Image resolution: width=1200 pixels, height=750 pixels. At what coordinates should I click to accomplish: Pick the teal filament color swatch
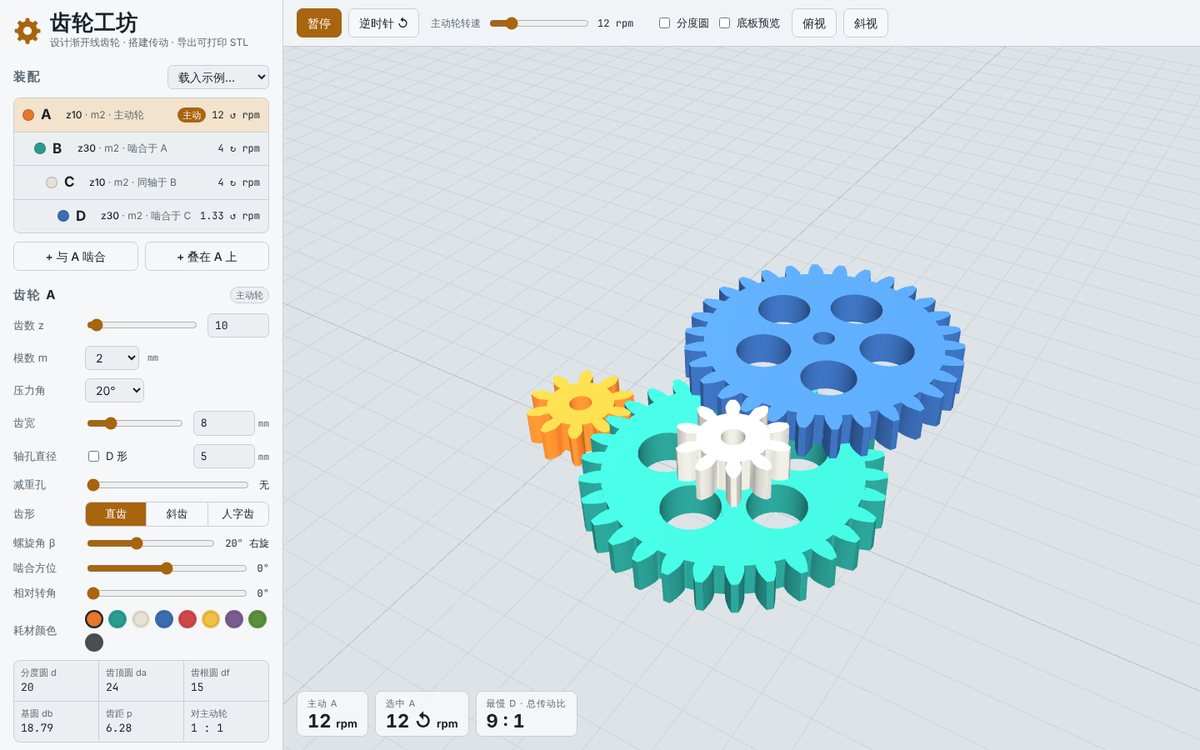pyautogui.click(x=117, y=619)
